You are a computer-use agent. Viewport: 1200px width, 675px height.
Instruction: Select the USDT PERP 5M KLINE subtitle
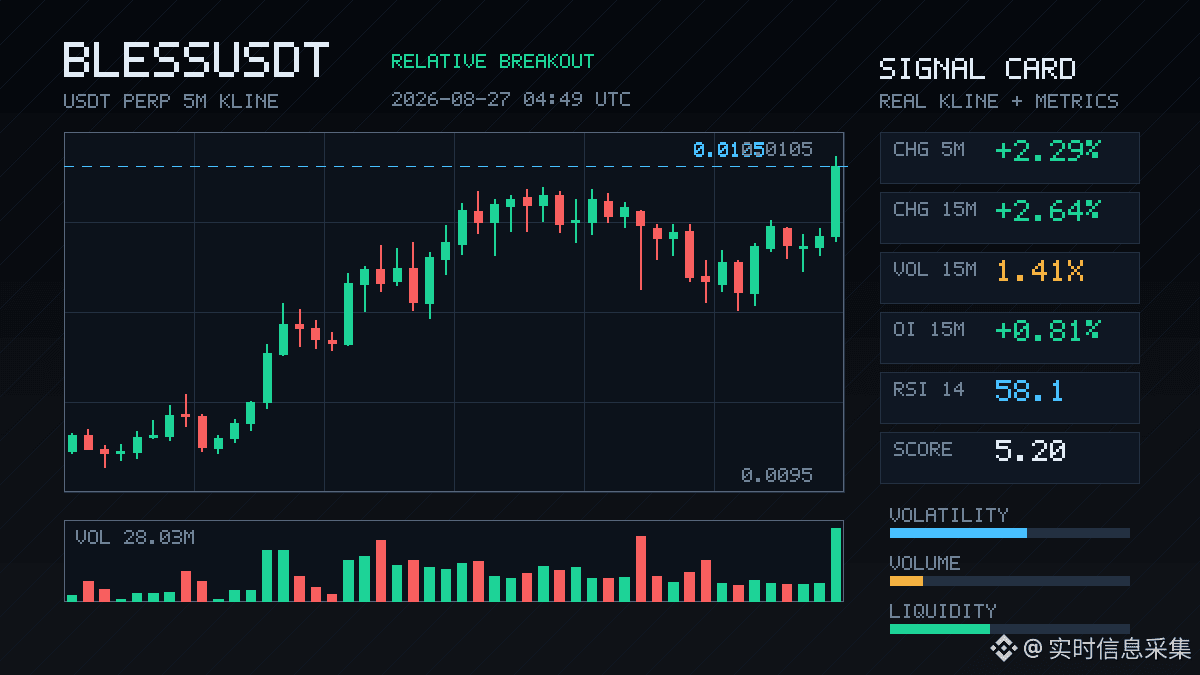coord(171,101)
